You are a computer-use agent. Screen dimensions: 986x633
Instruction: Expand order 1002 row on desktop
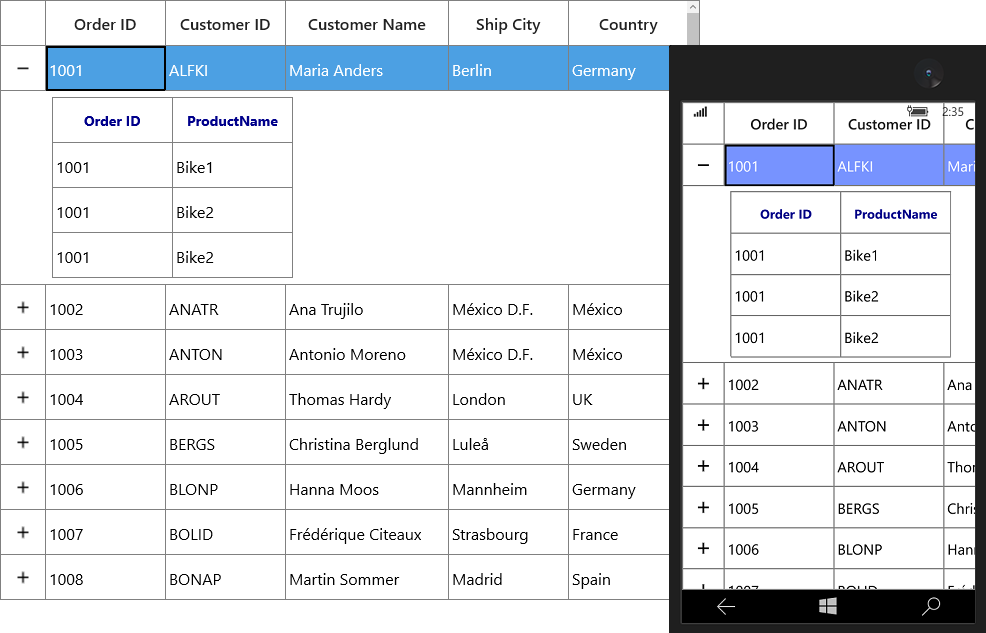(x=23, y=307)
